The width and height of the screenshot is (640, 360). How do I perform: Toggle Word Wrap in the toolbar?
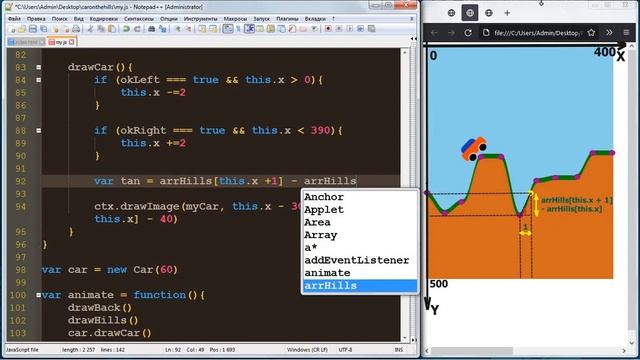228,29
